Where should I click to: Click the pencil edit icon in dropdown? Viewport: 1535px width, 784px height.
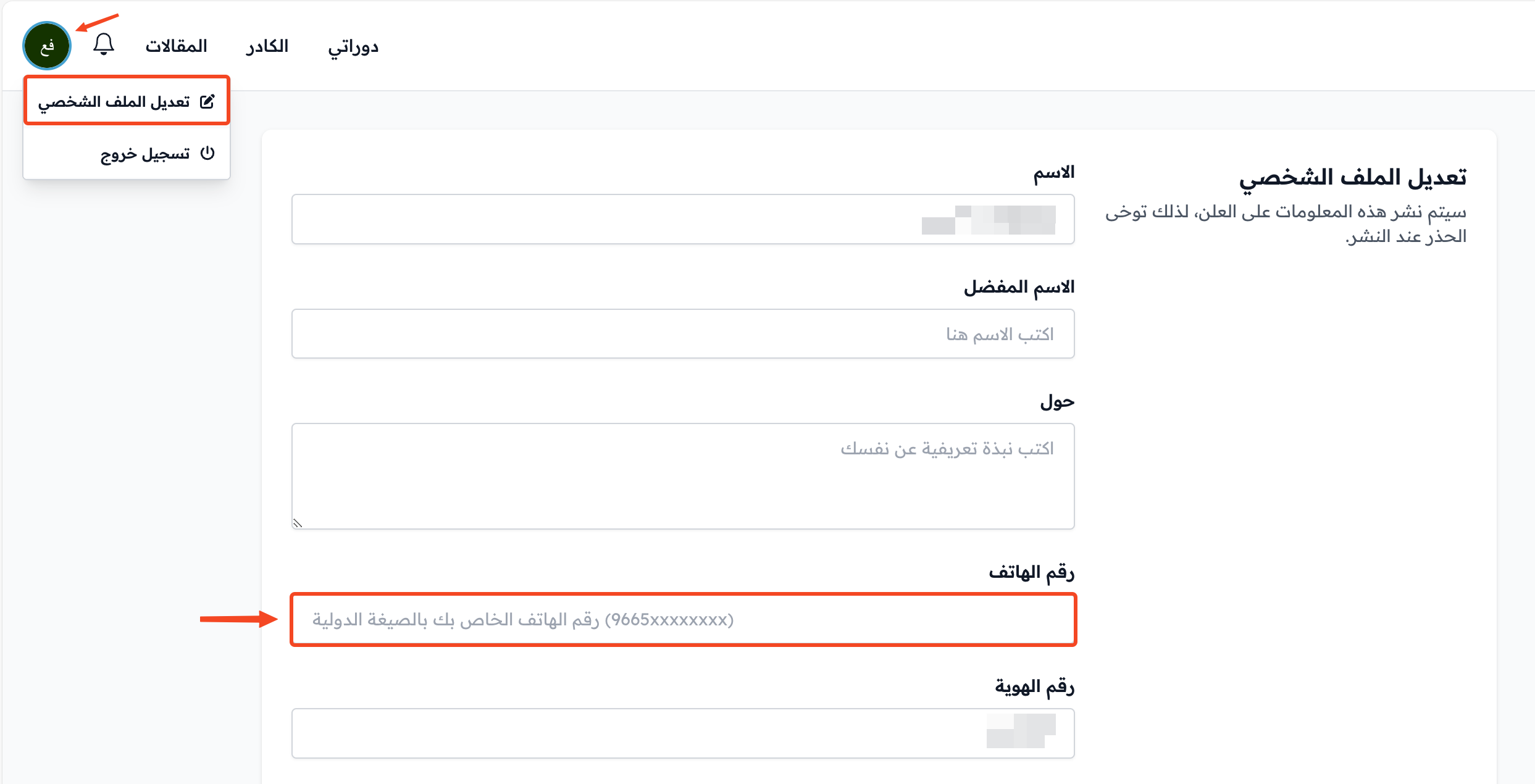(x=207, y=101)
